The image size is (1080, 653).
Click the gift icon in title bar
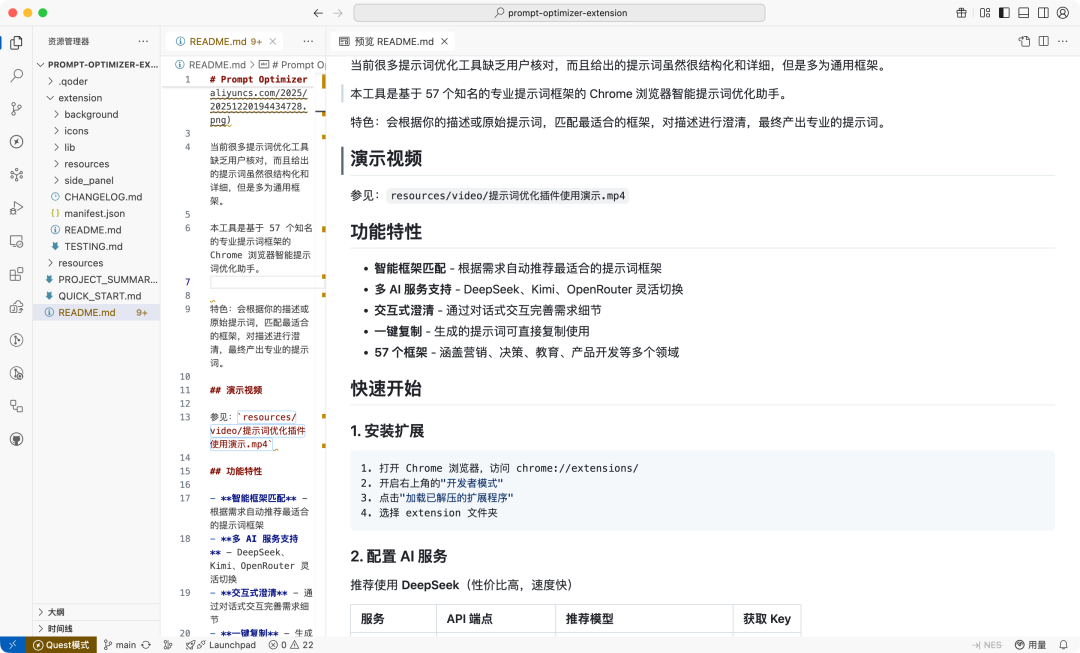click(961, 13)
